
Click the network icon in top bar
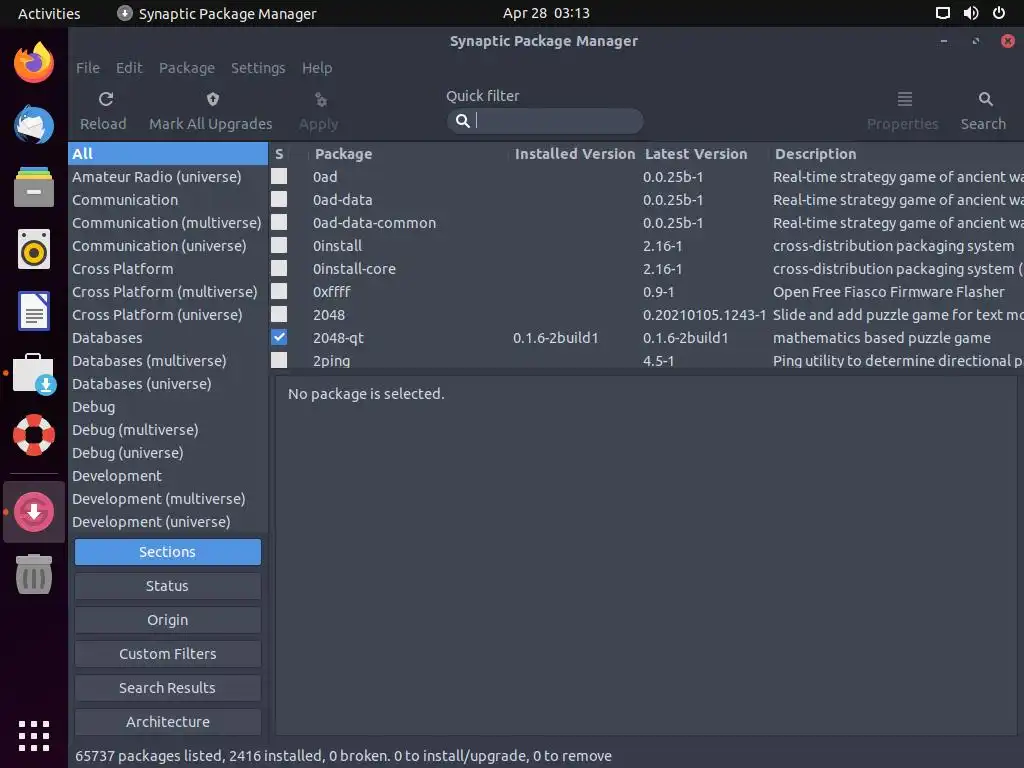point(942,13)
